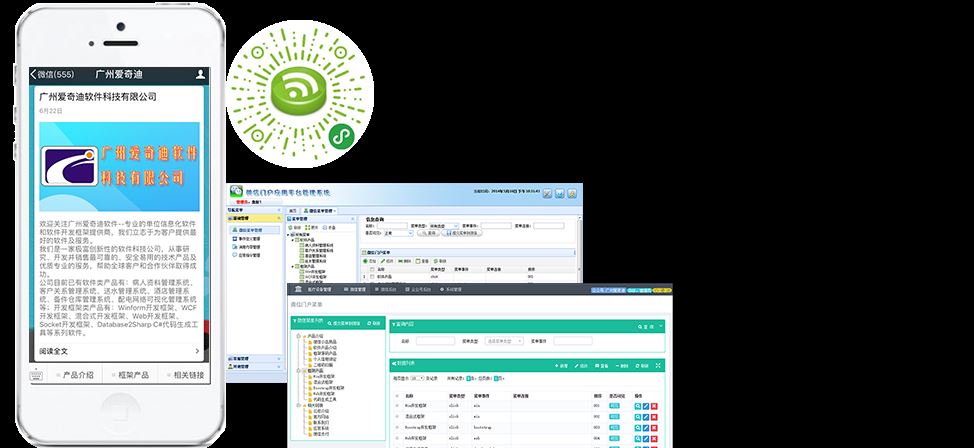Click delete button in web list panel header
The height and width of the screenshot is (448, 974).
click(622, 366)
